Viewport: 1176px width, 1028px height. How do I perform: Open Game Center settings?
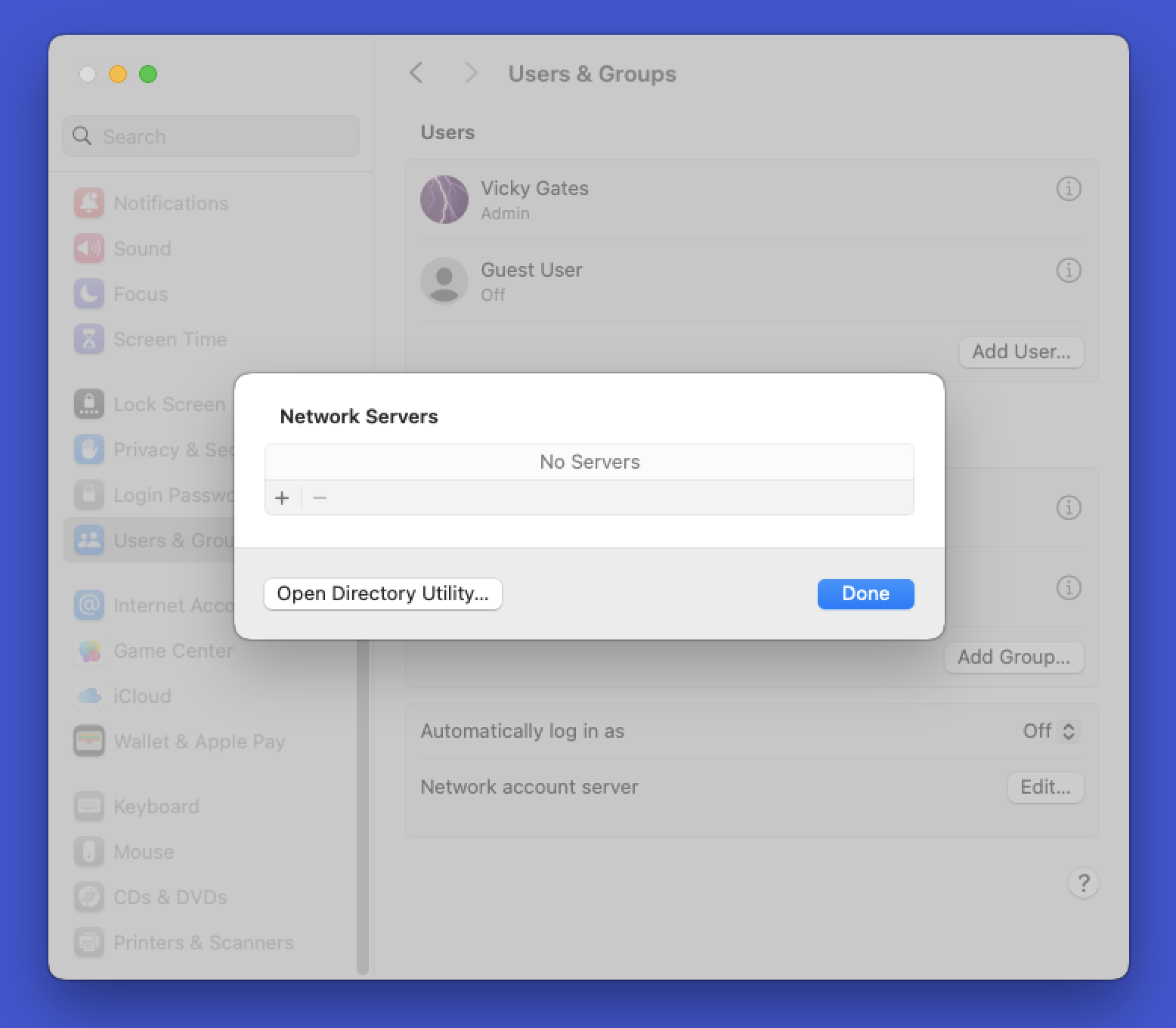click(x=173, y=651)
